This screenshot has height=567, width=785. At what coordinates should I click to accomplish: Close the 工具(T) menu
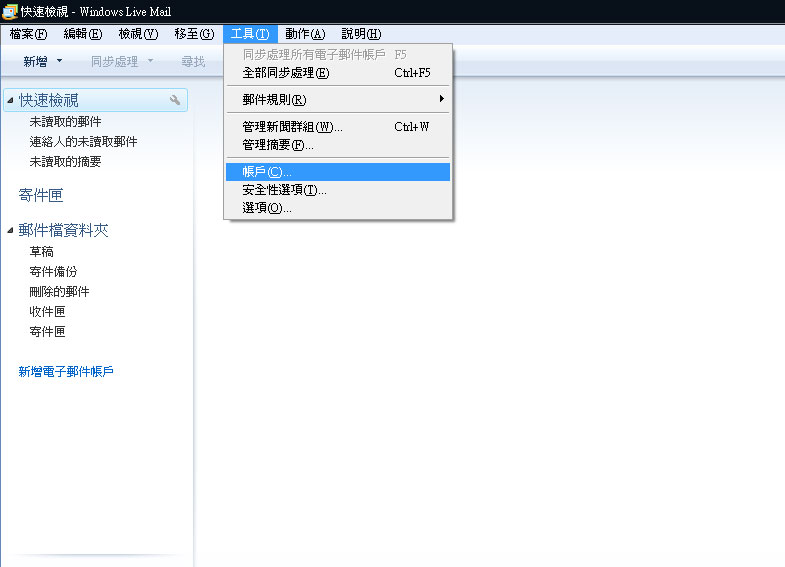click(250, 34)
